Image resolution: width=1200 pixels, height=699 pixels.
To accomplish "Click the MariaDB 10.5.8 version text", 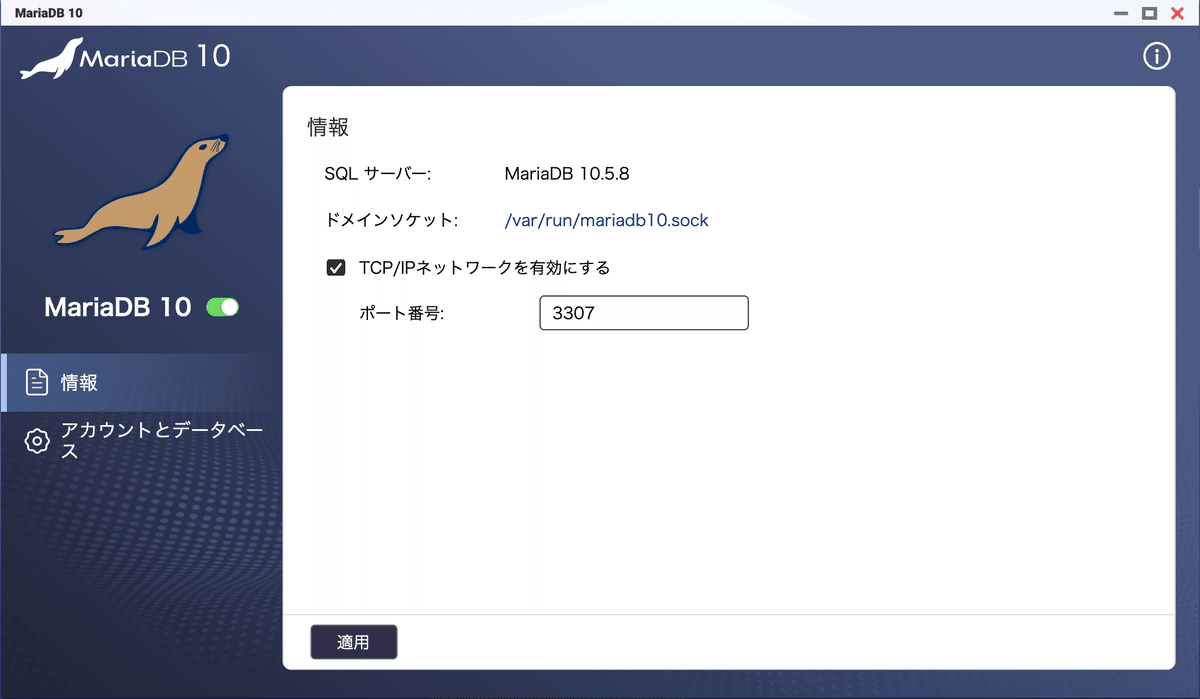I will coord(567,174).
